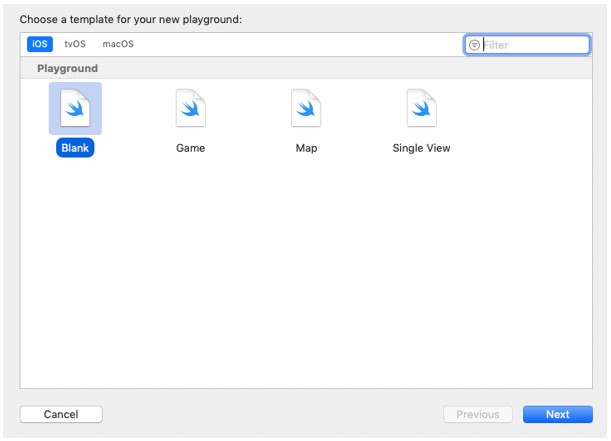
Task: Proceed with the Next button
Action: [x=558, y=414]
